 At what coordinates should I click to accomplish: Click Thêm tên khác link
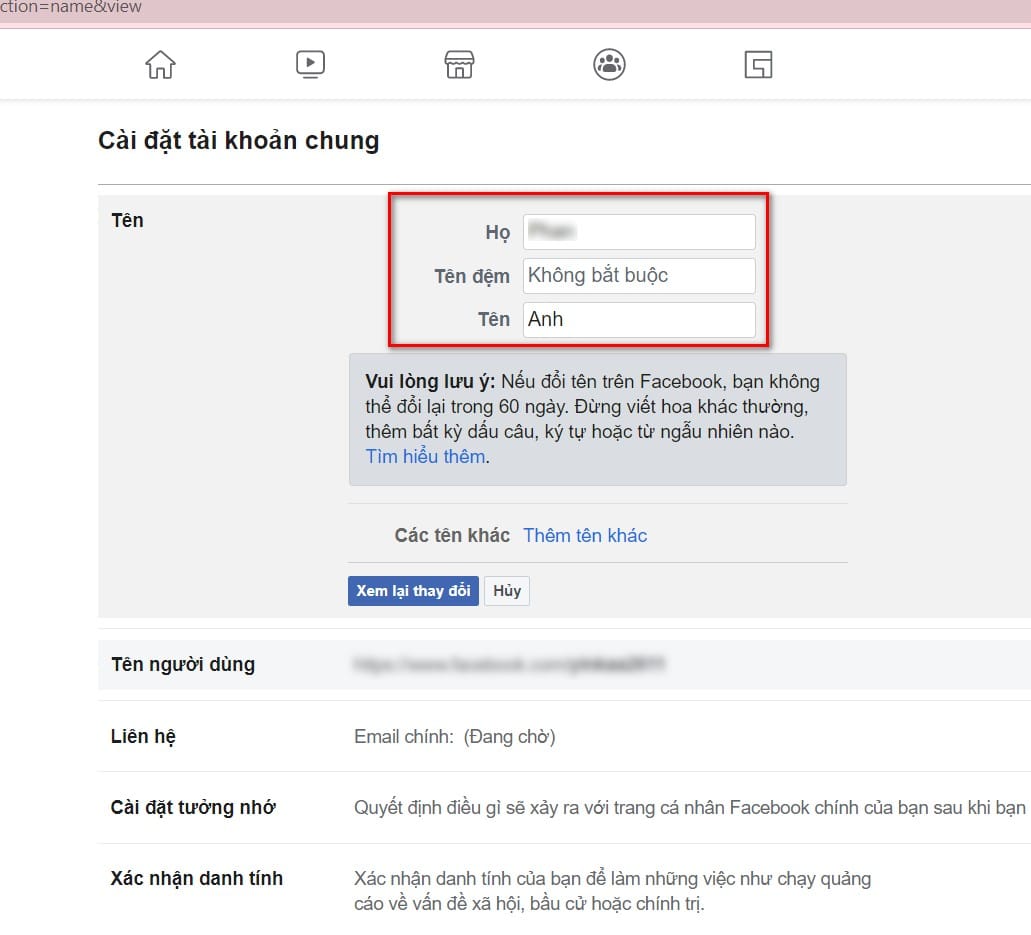[585, 535]
